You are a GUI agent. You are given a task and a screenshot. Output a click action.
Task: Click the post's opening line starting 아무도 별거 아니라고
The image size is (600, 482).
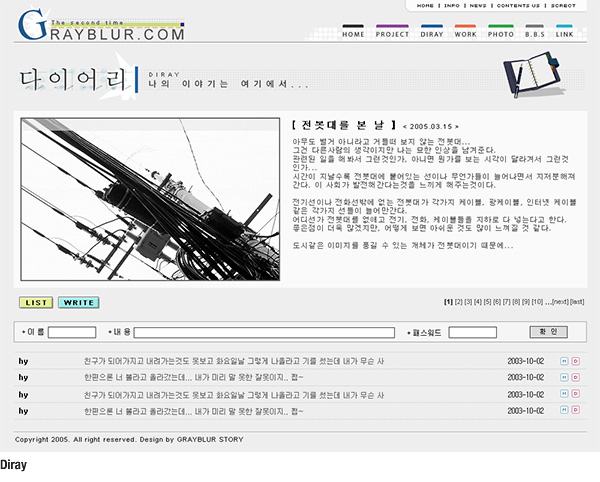[x=382, y=142]
